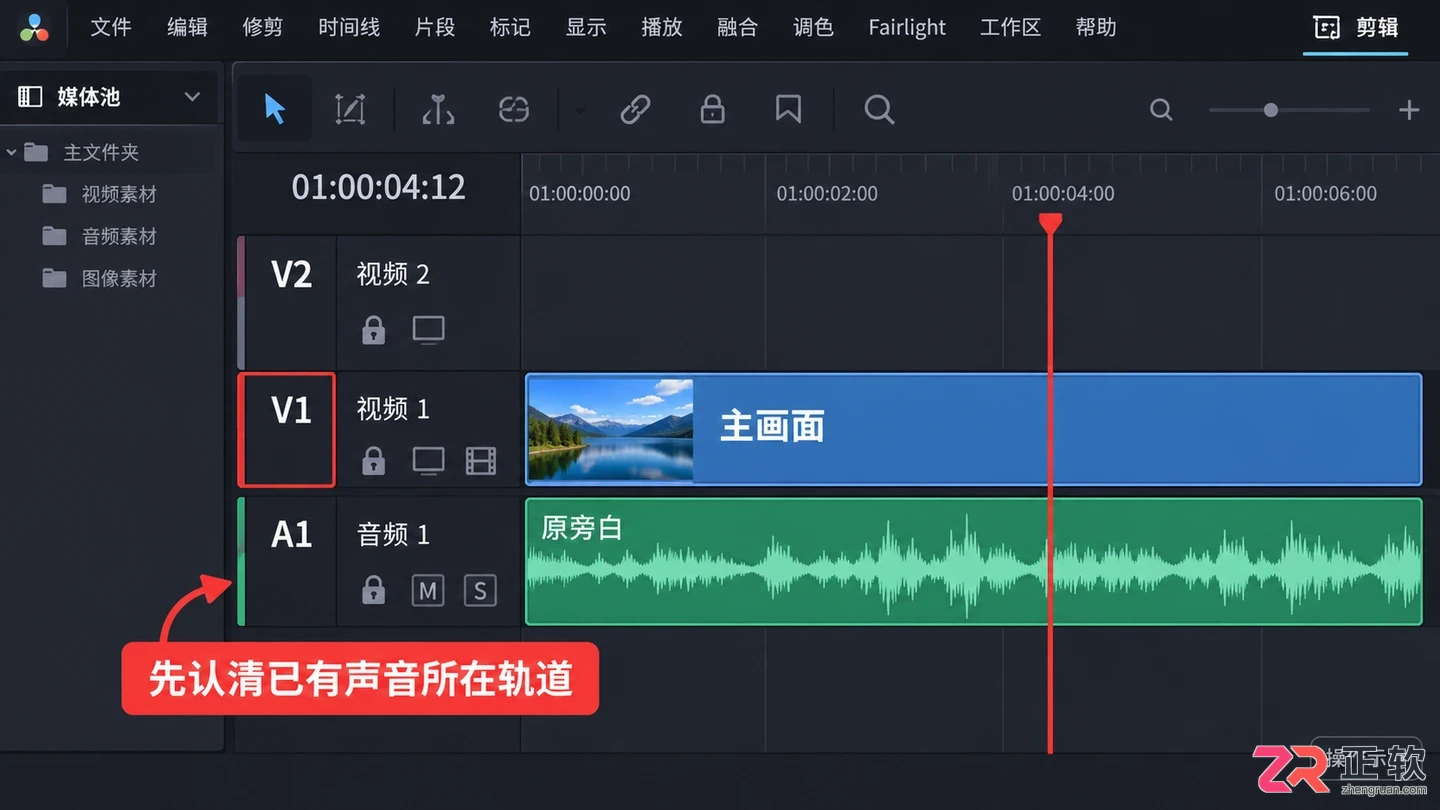Open the 标记 menu
The image size is (1440, 810).
pyautogui.click(x=510, y=27)
